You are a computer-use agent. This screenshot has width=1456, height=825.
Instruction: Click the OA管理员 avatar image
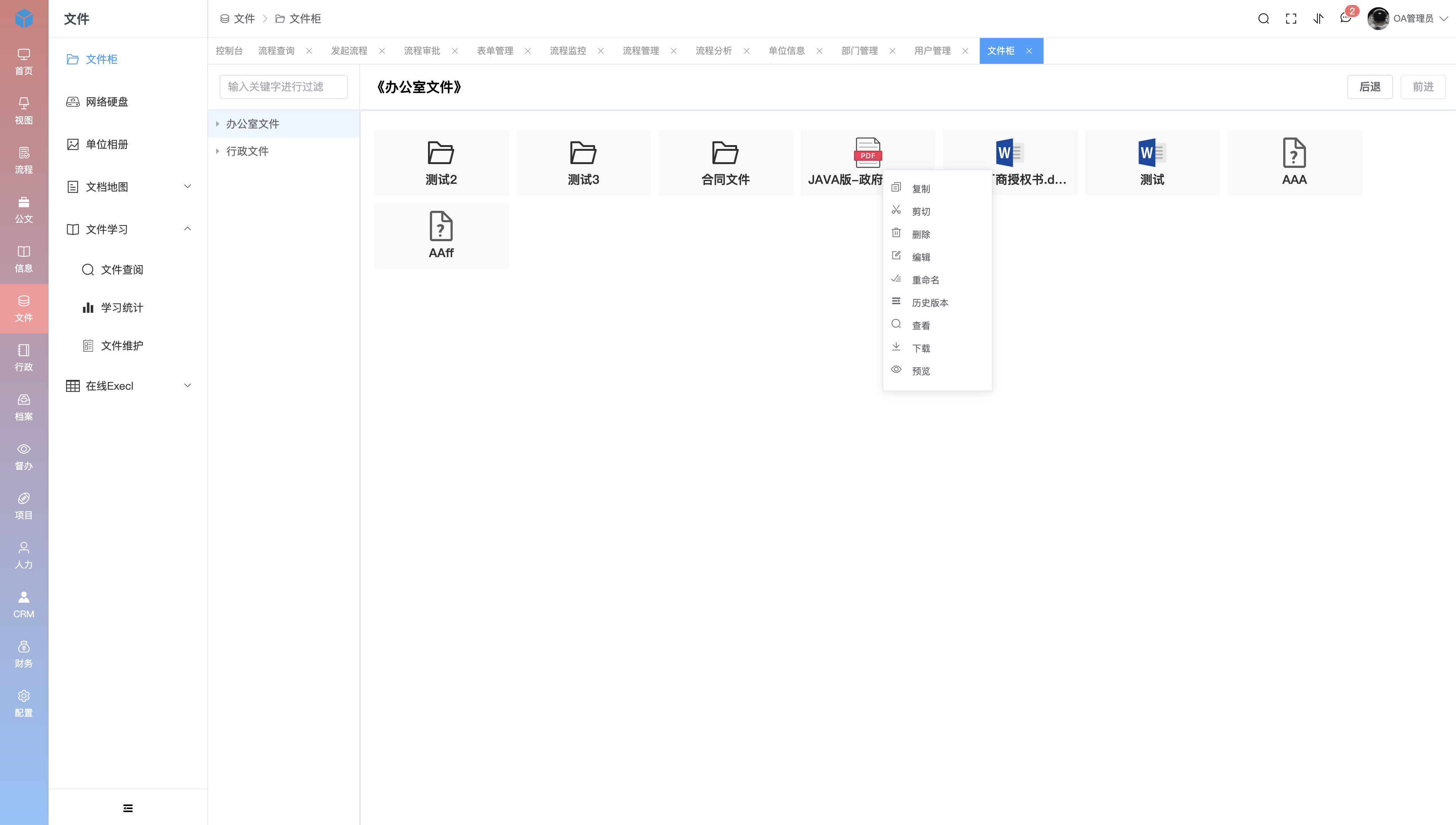coord(1379,19)
